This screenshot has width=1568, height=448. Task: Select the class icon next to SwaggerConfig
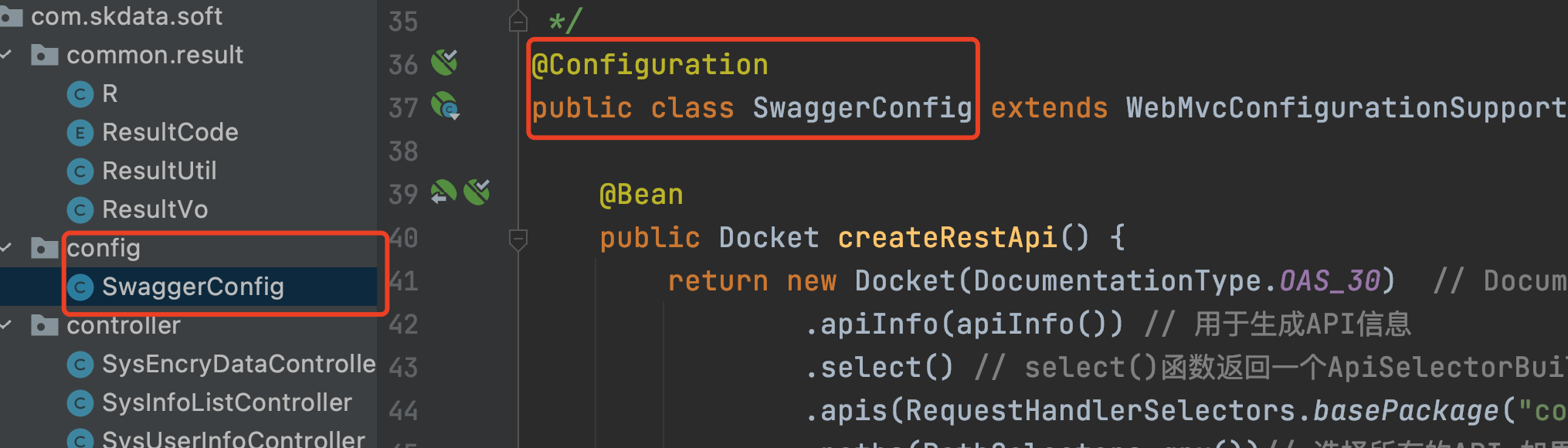[x=80, y=287]
